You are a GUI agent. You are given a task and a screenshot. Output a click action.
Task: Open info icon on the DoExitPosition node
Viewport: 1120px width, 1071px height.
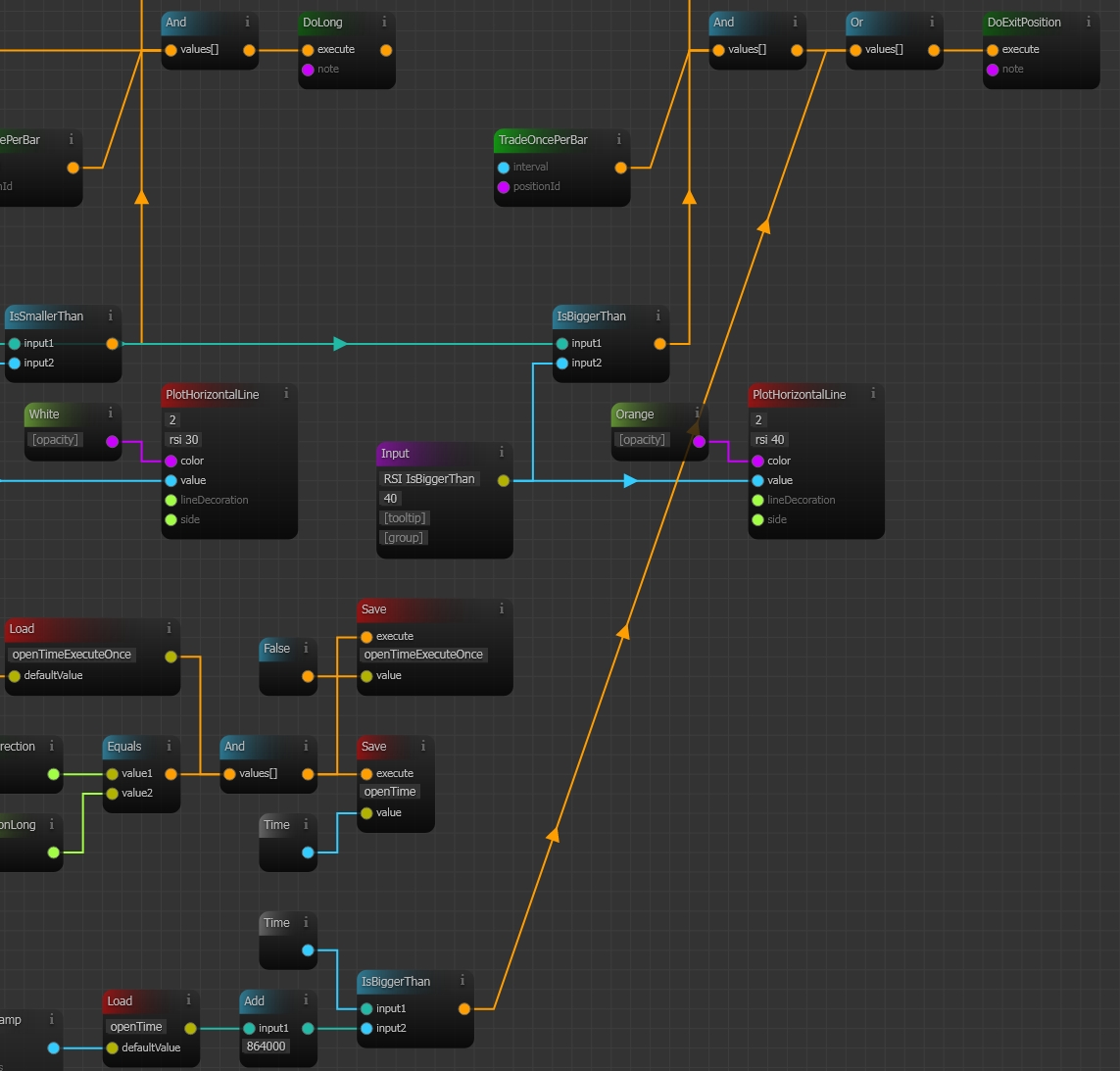1089,22
